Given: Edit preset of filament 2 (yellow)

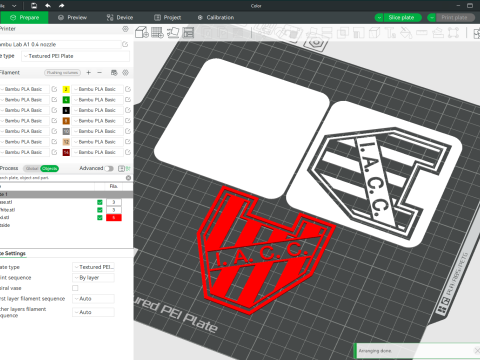Looking at the screenshot, I should click(128, 89).
